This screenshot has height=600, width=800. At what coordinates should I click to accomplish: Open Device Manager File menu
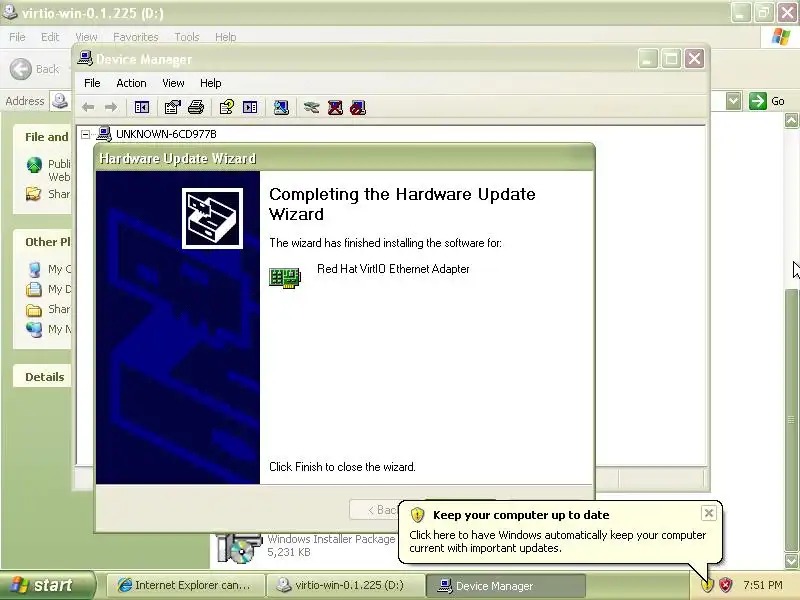coord(92,83)
